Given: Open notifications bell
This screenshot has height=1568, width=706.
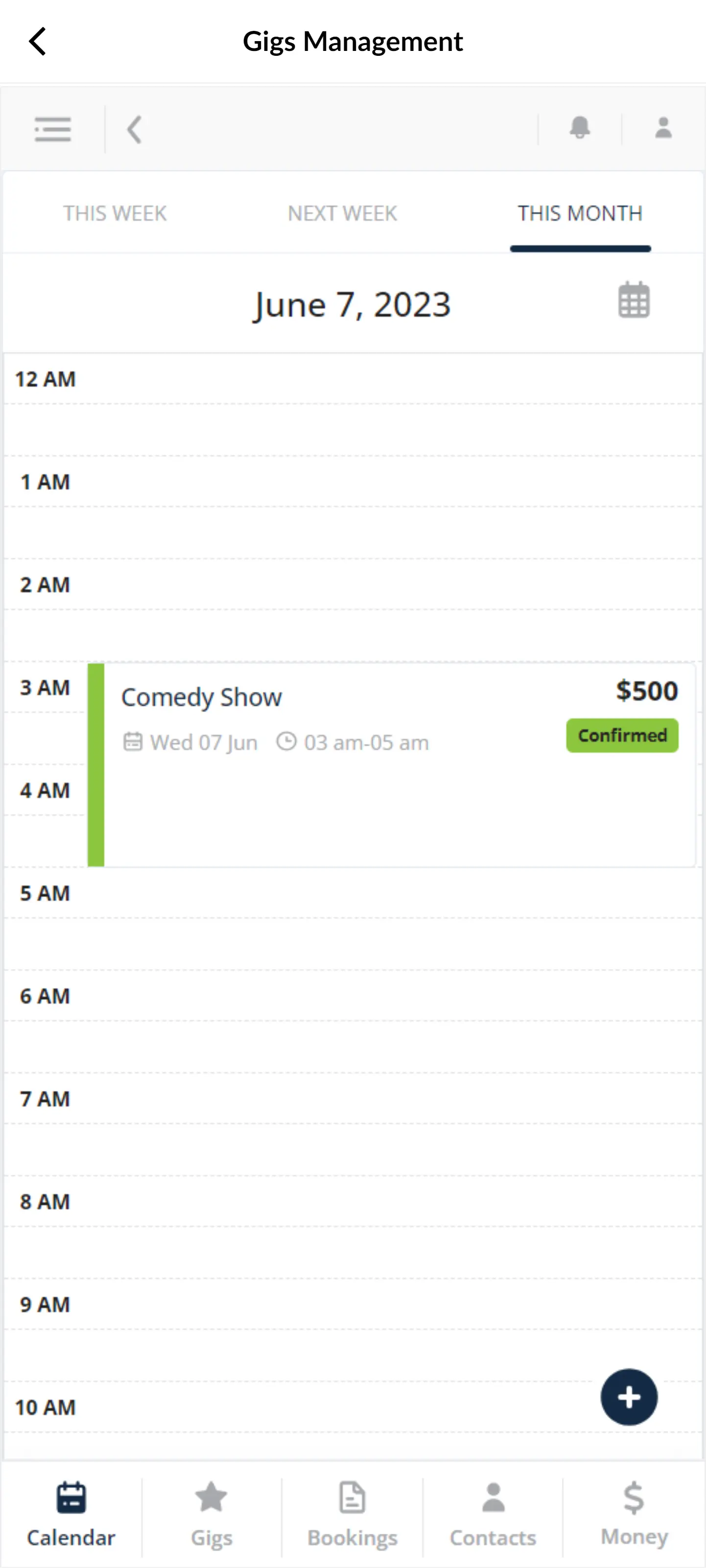Looking at the screenshot, I should 579,128.
